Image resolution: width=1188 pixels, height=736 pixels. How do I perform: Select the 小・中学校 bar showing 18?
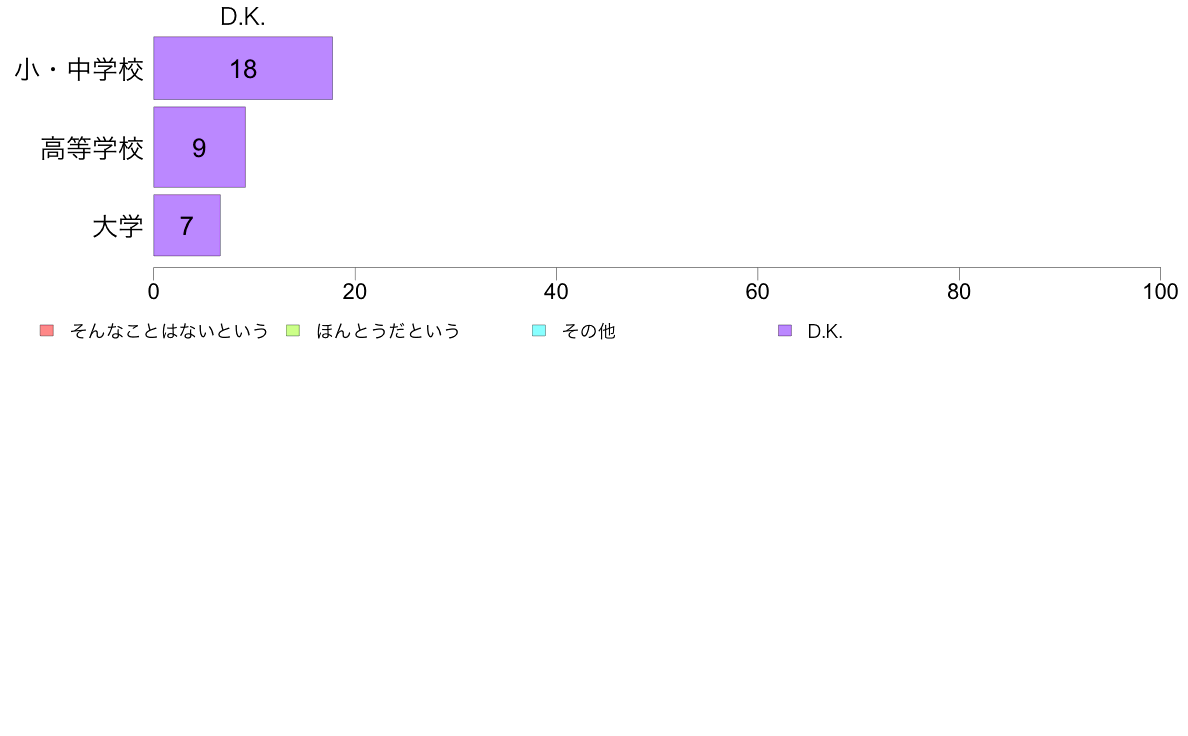[x=243, y=68]
